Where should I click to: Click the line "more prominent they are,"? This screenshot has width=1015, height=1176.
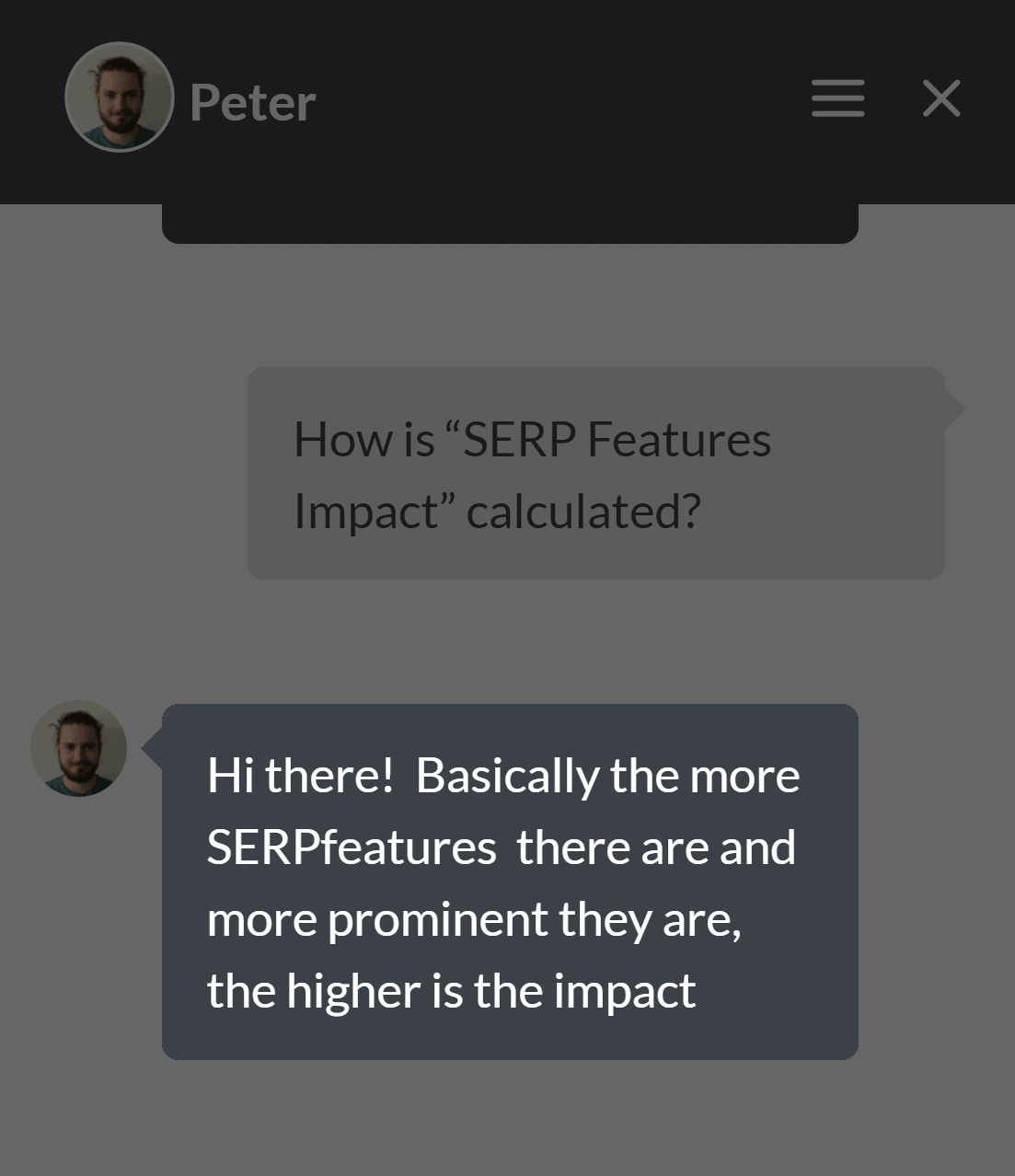[x=474, y=919]
